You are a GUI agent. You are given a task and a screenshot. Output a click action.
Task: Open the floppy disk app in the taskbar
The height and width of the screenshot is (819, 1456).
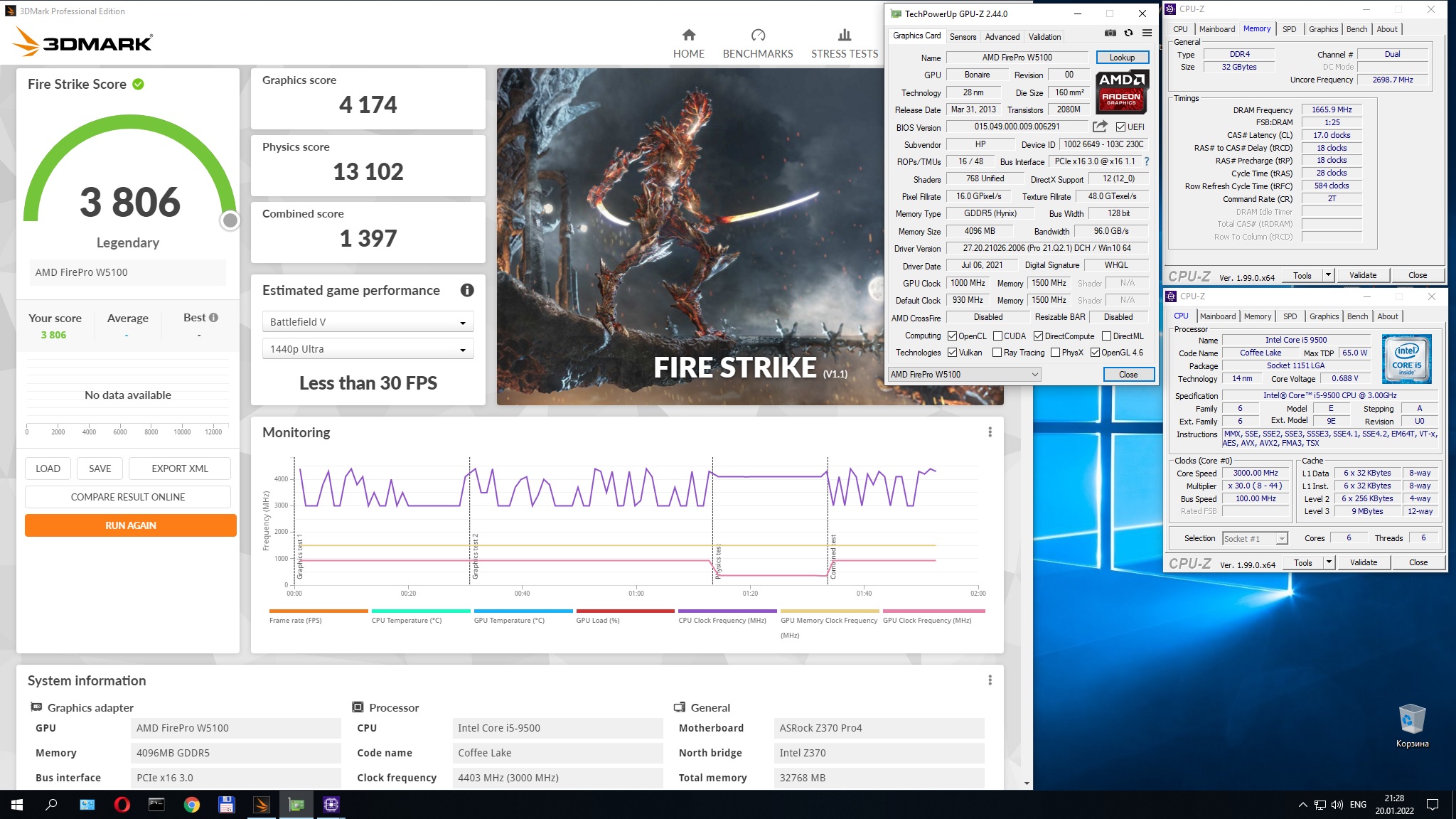click(x=226, y=805)
